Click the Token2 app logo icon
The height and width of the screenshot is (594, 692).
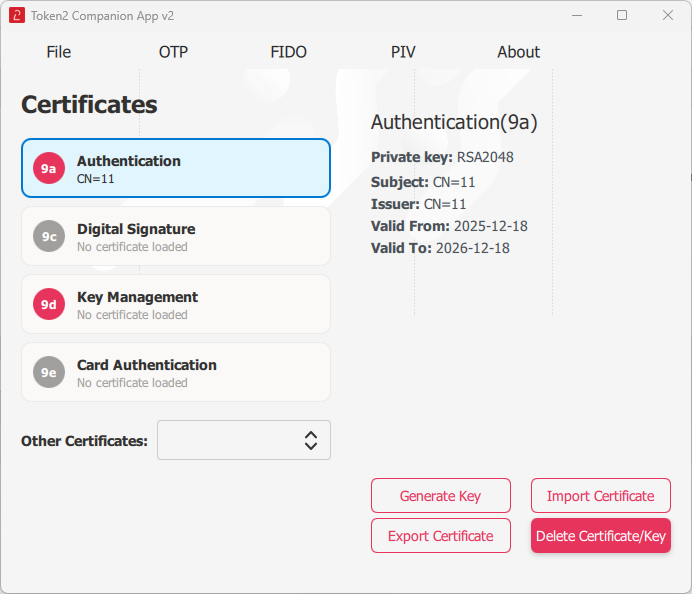point(17,15)
